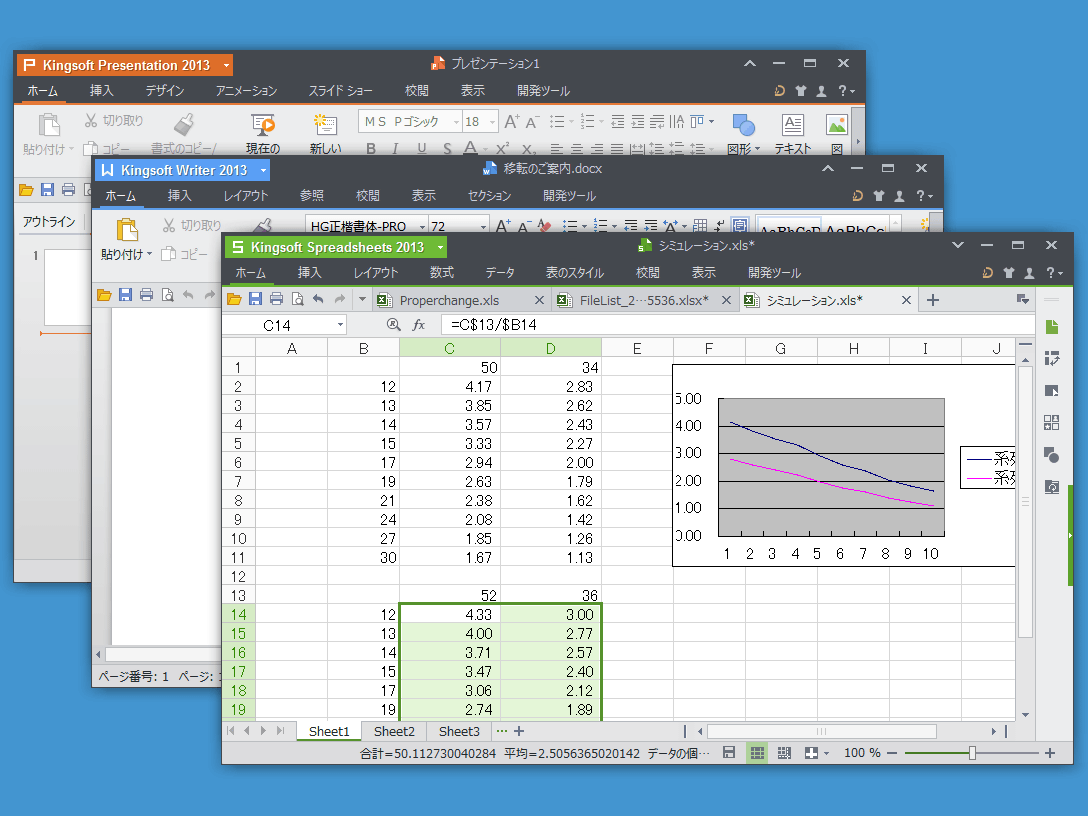Image resolution: width=1088 pixels, height=816 pixels.
Task: Toggle italic in Presentation ribbon
Action: [x=396, y=148]
